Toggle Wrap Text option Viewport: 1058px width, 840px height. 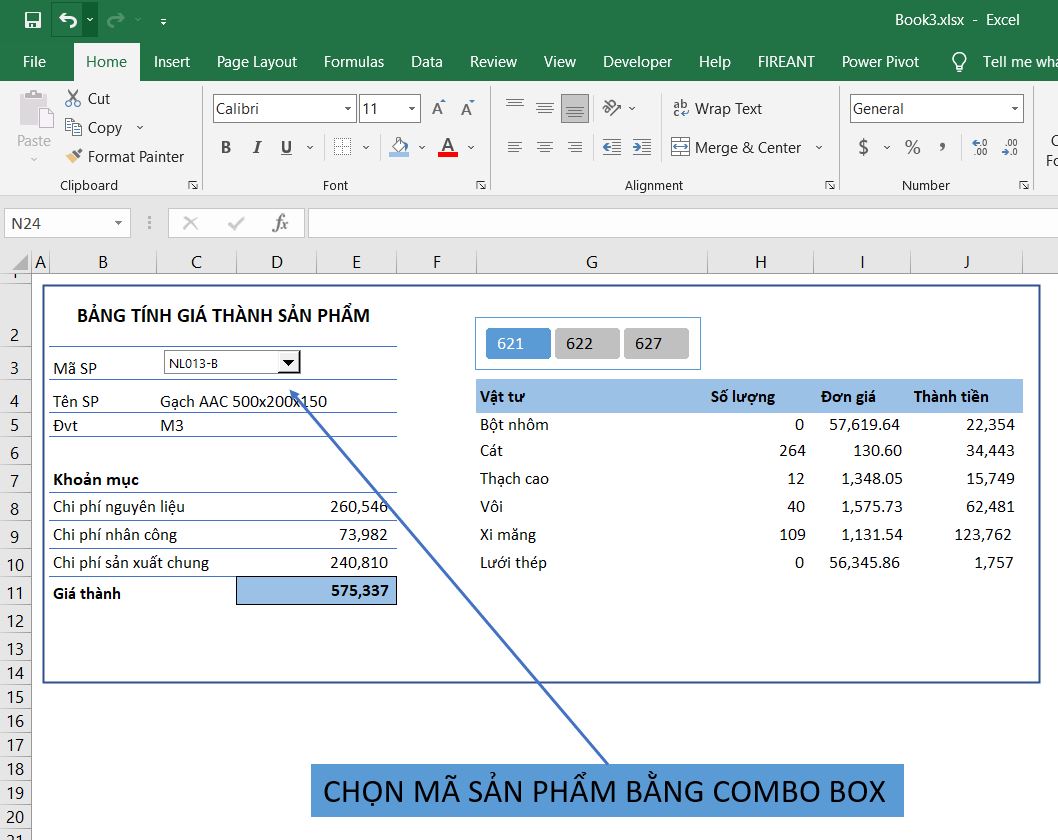click(x=717, y=109)
